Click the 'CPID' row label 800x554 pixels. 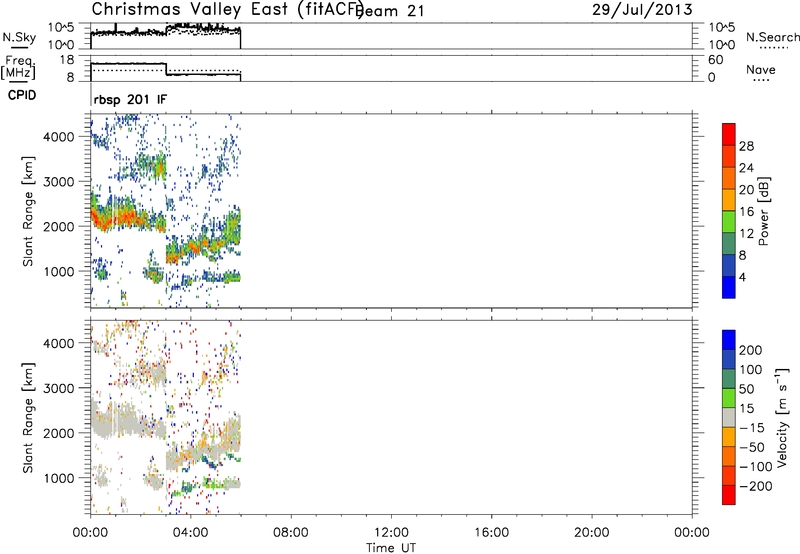pos(22,95)
